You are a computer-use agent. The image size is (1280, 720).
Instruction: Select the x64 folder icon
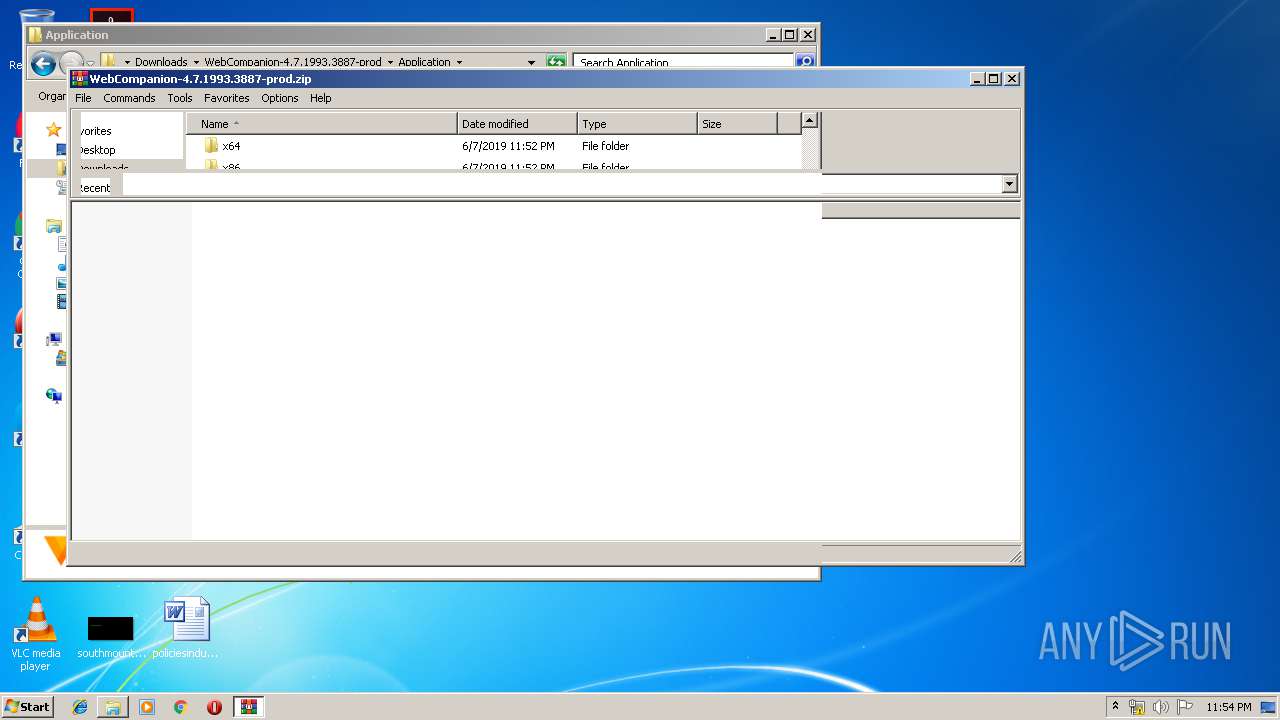pos(211,146)
